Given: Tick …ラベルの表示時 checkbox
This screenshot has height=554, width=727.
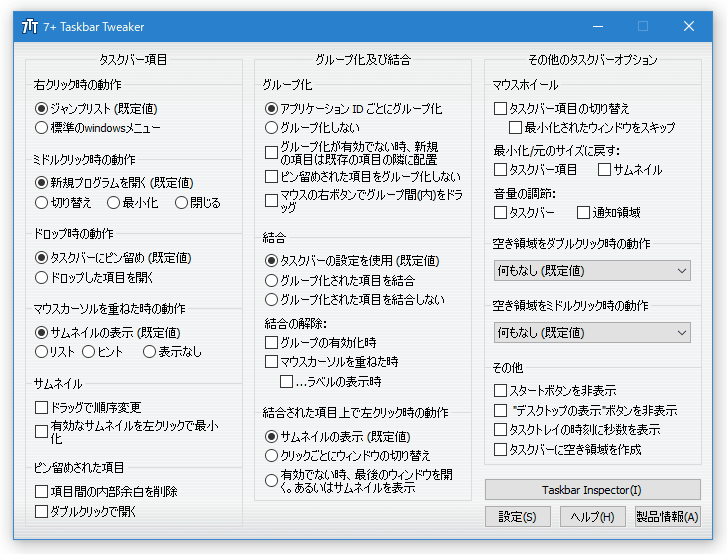Looking at the screenshot, I should coord(287,382).
